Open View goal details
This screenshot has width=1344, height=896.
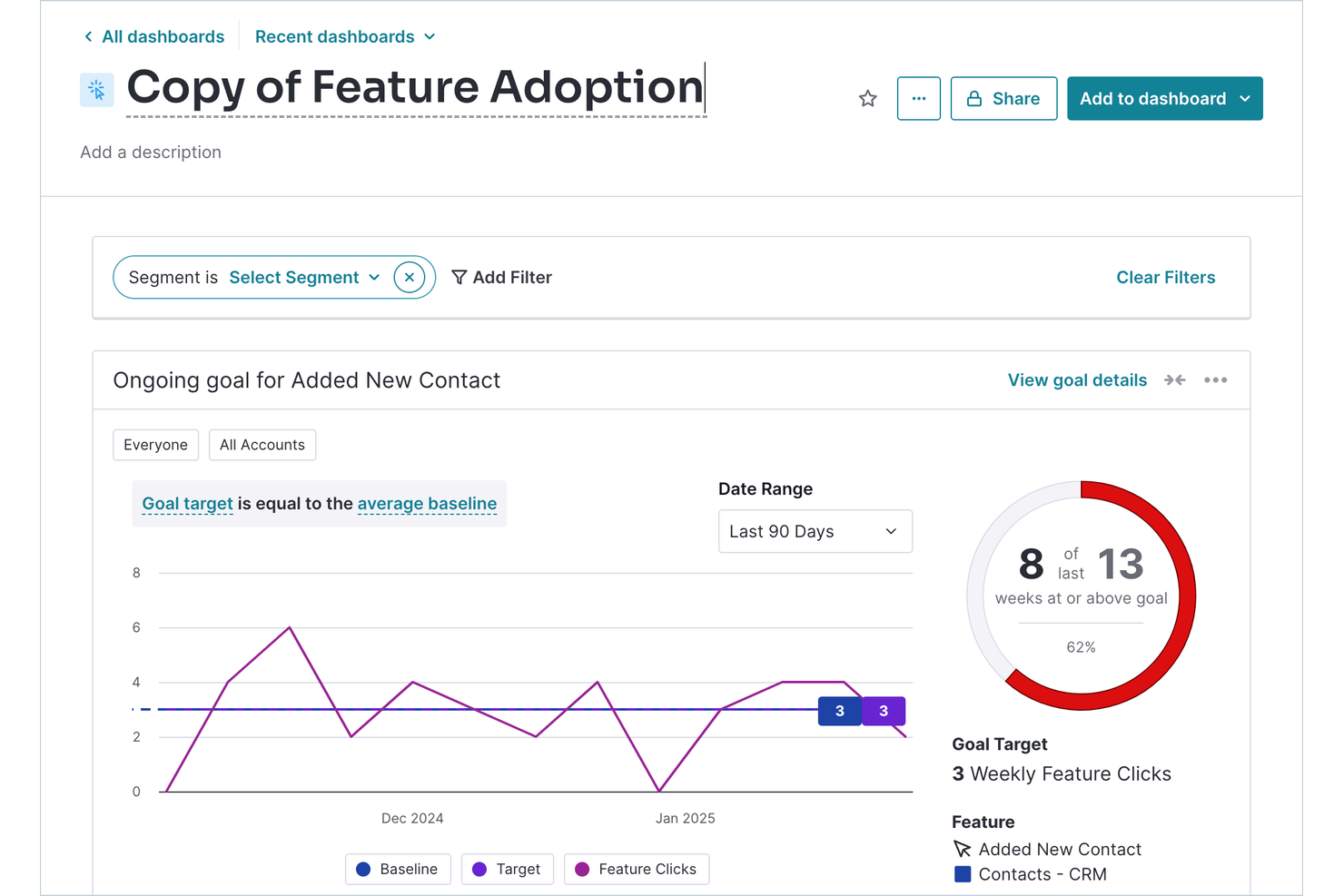coord(1077,379)
